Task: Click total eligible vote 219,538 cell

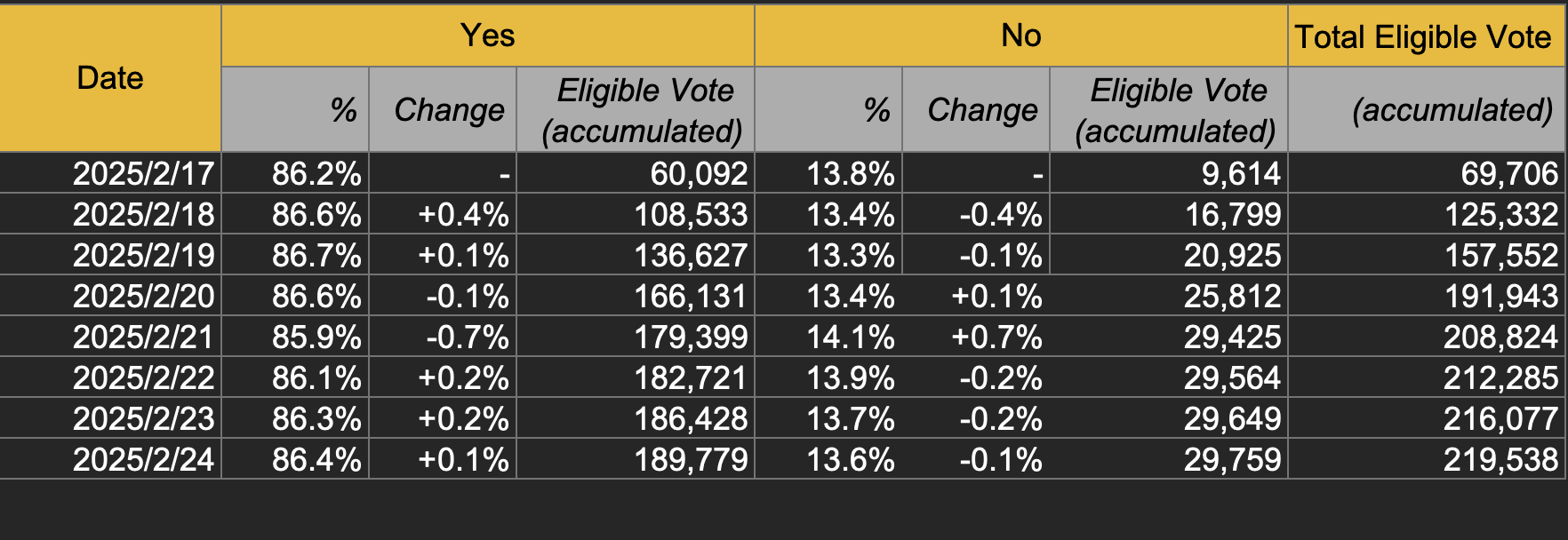Action: point(1427,459)
